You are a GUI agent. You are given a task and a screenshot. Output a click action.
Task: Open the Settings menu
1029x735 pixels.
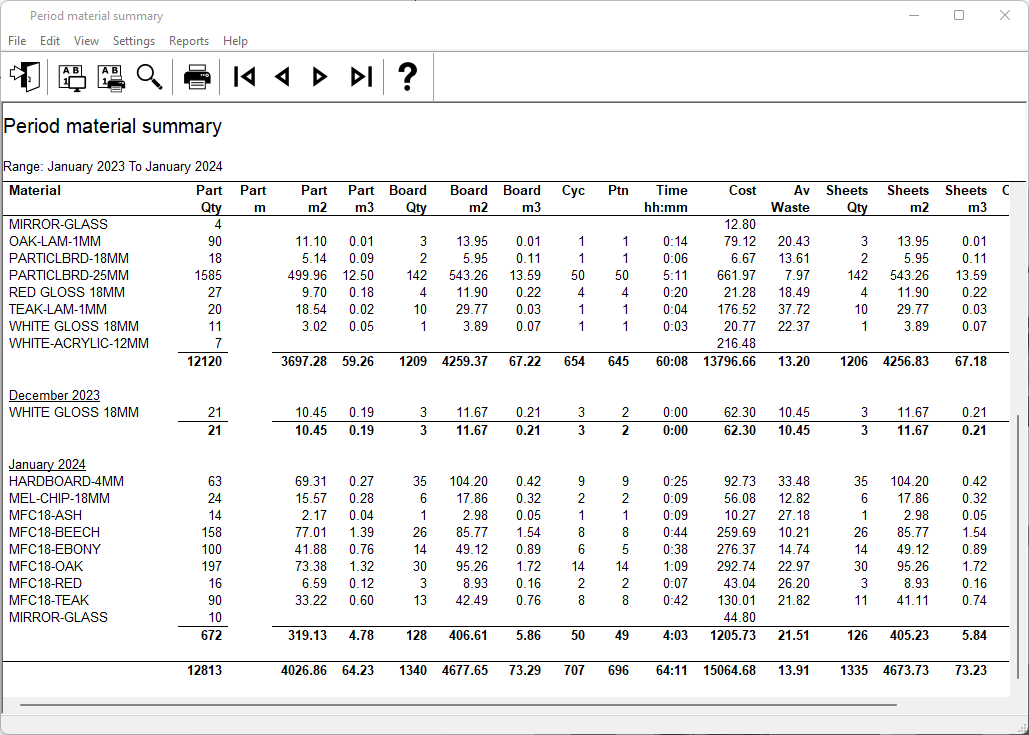pos(134,41)
